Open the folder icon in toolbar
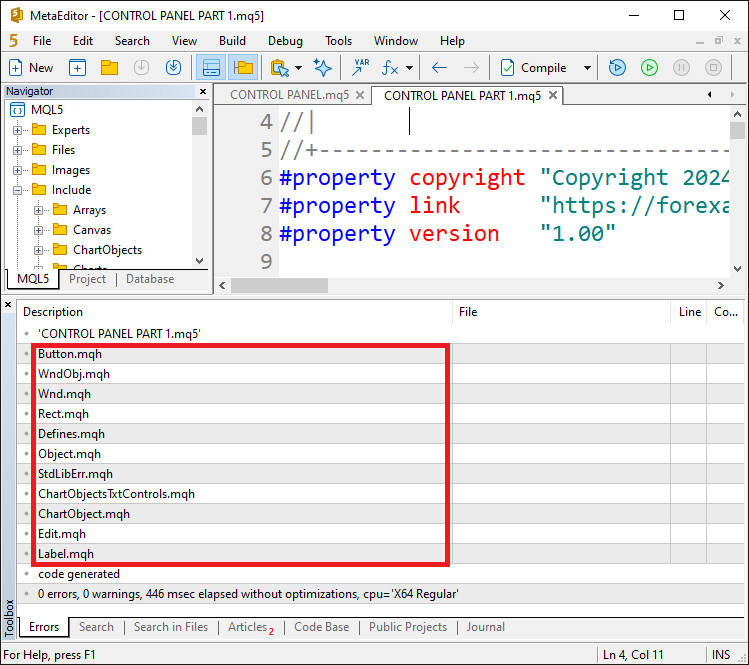749x665 pixels. pos(109,68)
